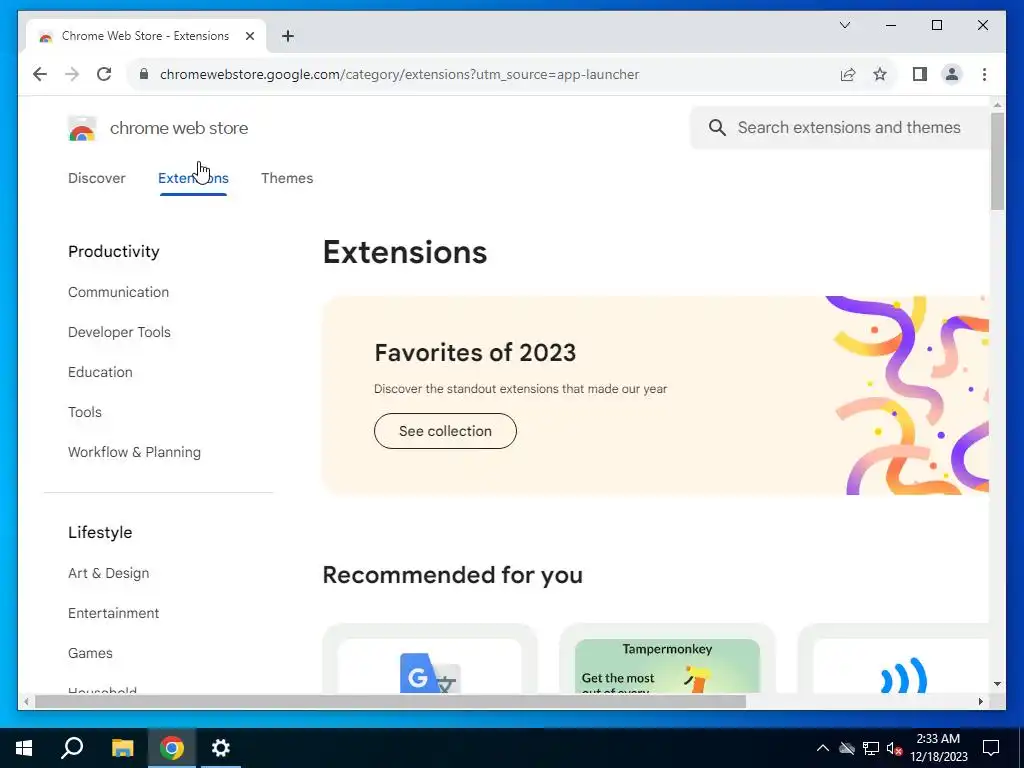This screenshot has width=1024, height=768.
Task: Open the Tampermonkey extension card
Action: tap(667, 660)
